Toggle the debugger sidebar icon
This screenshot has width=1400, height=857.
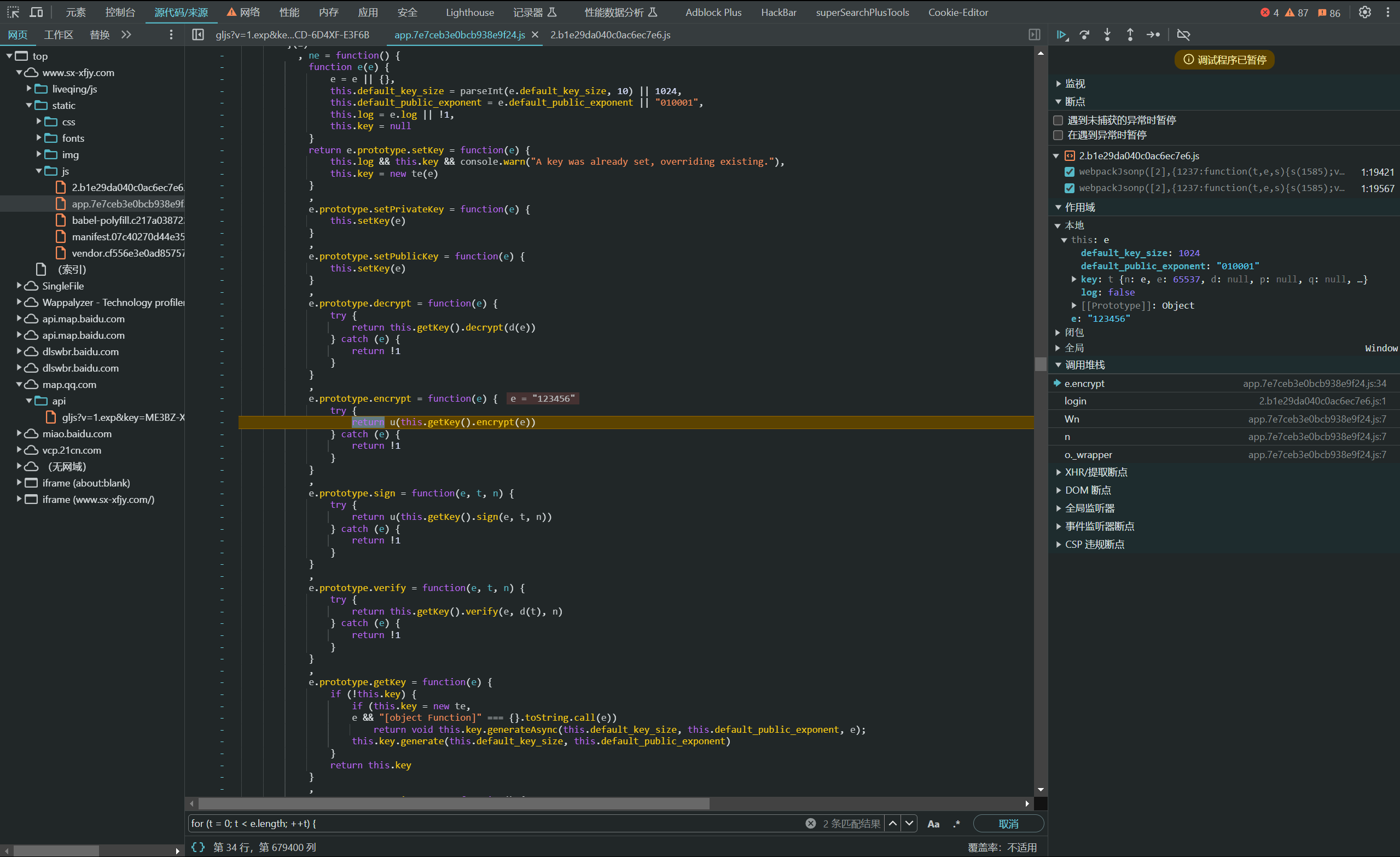tap(1034, 34)
